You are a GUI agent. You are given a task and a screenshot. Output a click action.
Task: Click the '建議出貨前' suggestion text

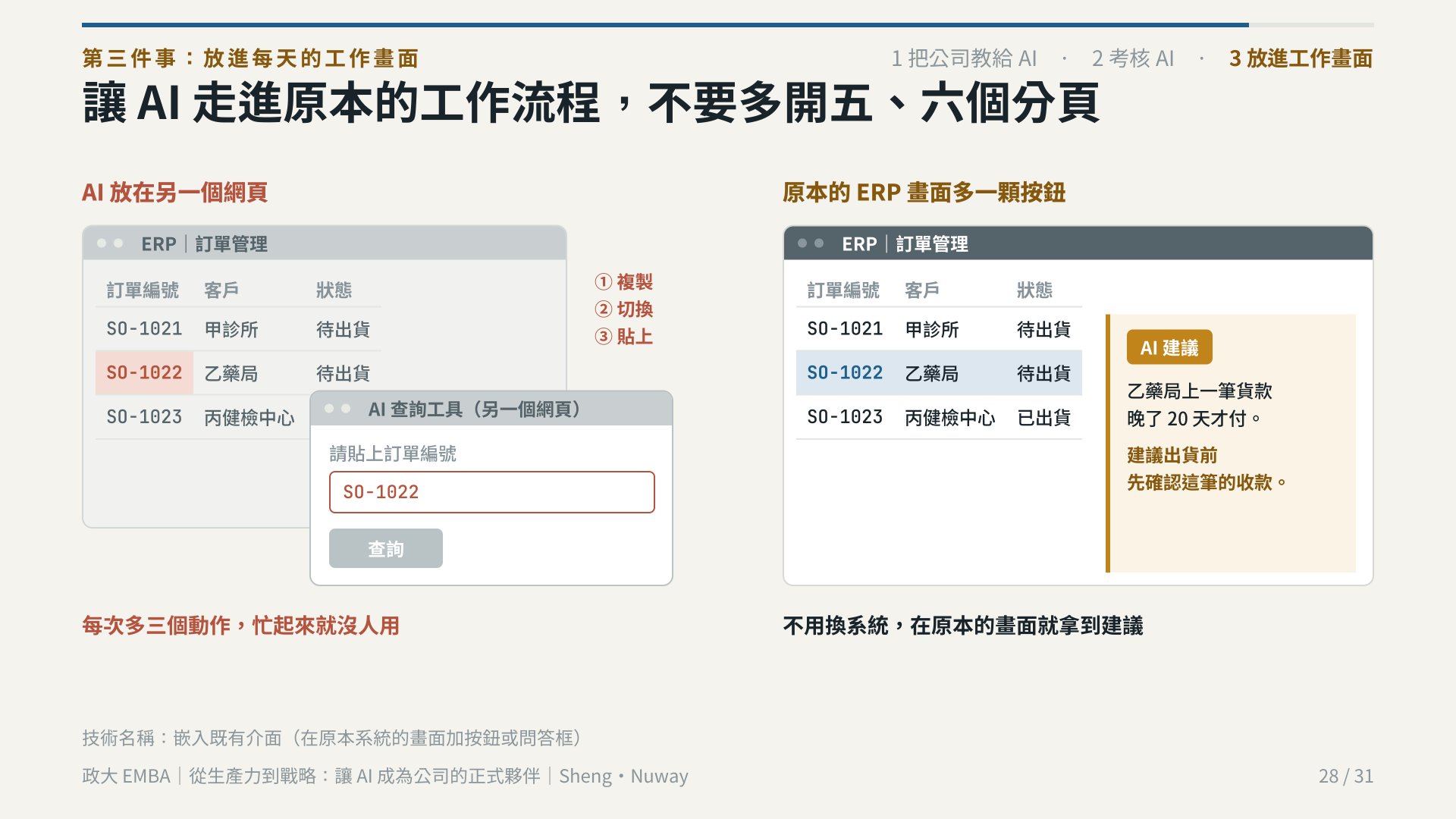pos(1172,455)
